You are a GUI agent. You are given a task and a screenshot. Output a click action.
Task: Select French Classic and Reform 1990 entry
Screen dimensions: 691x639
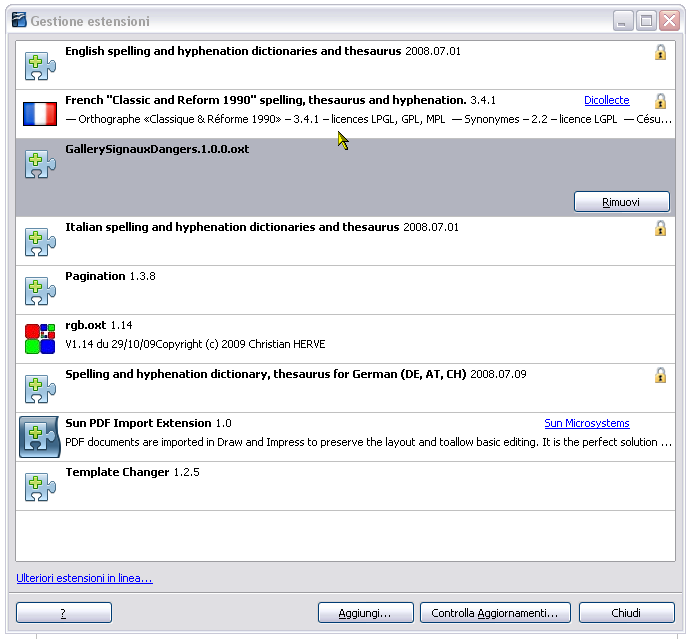(x=346, y=114)
